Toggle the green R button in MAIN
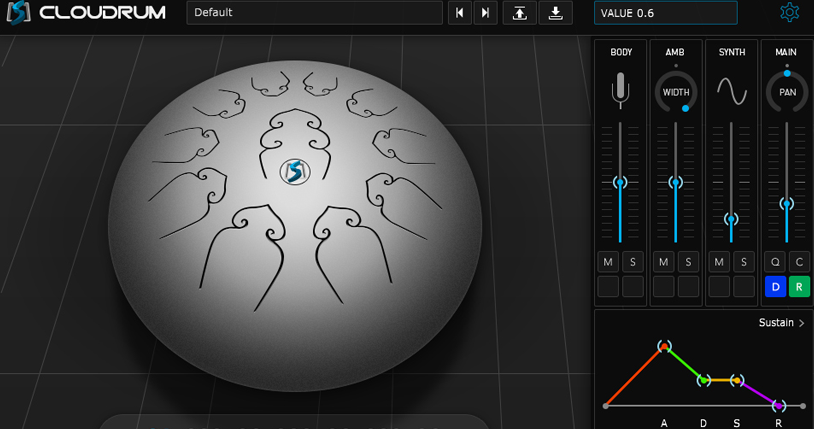Viewport: 814px width, 429px height. [x=799, y=287]
